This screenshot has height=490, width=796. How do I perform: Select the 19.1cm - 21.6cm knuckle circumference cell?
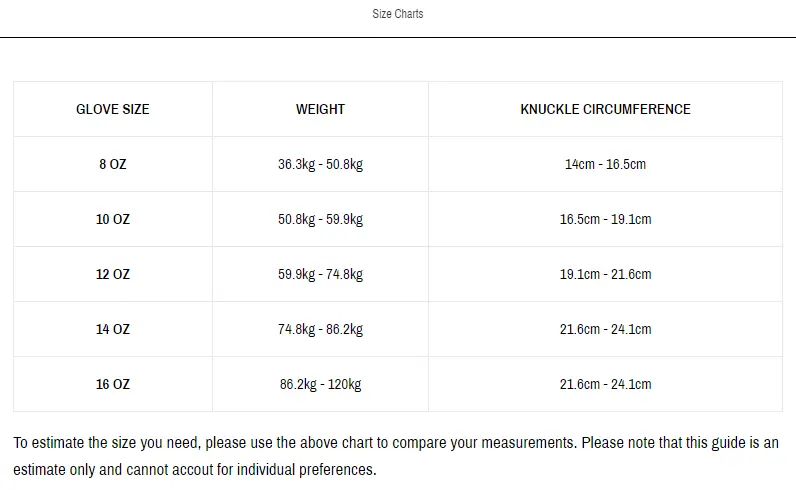[605, 274]
